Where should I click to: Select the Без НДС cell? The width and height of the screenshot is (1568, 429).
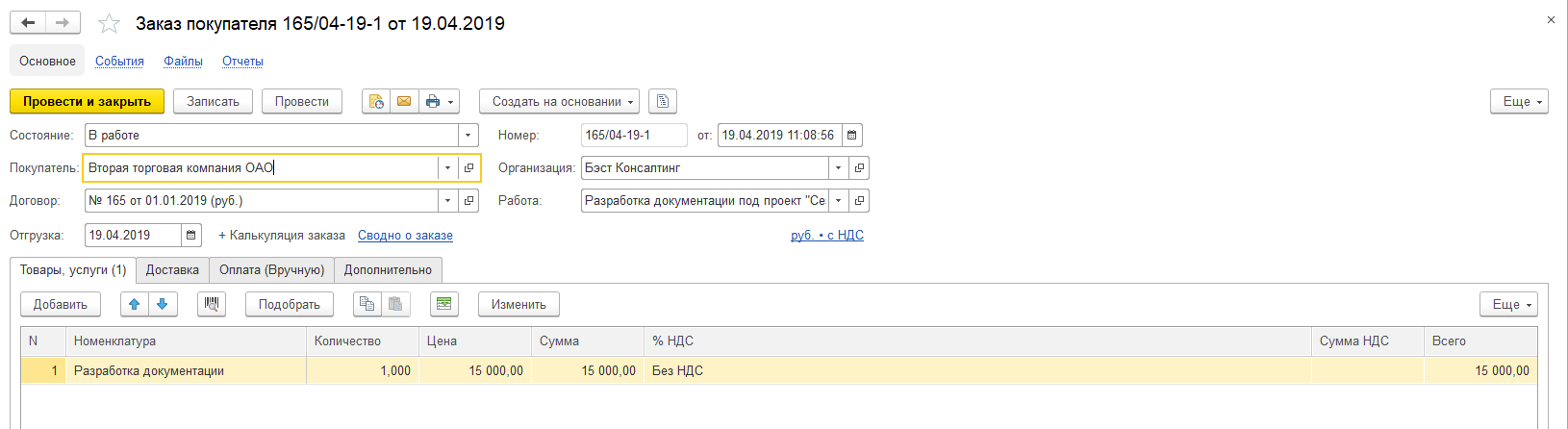(x=977, y=370)
